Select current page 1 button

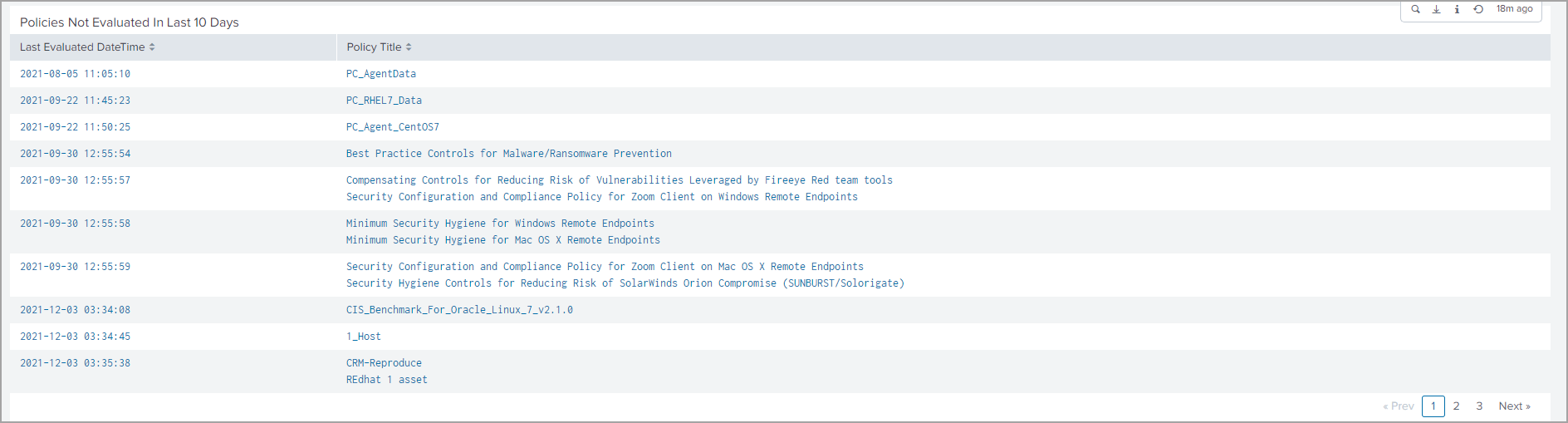point(1433,406)
